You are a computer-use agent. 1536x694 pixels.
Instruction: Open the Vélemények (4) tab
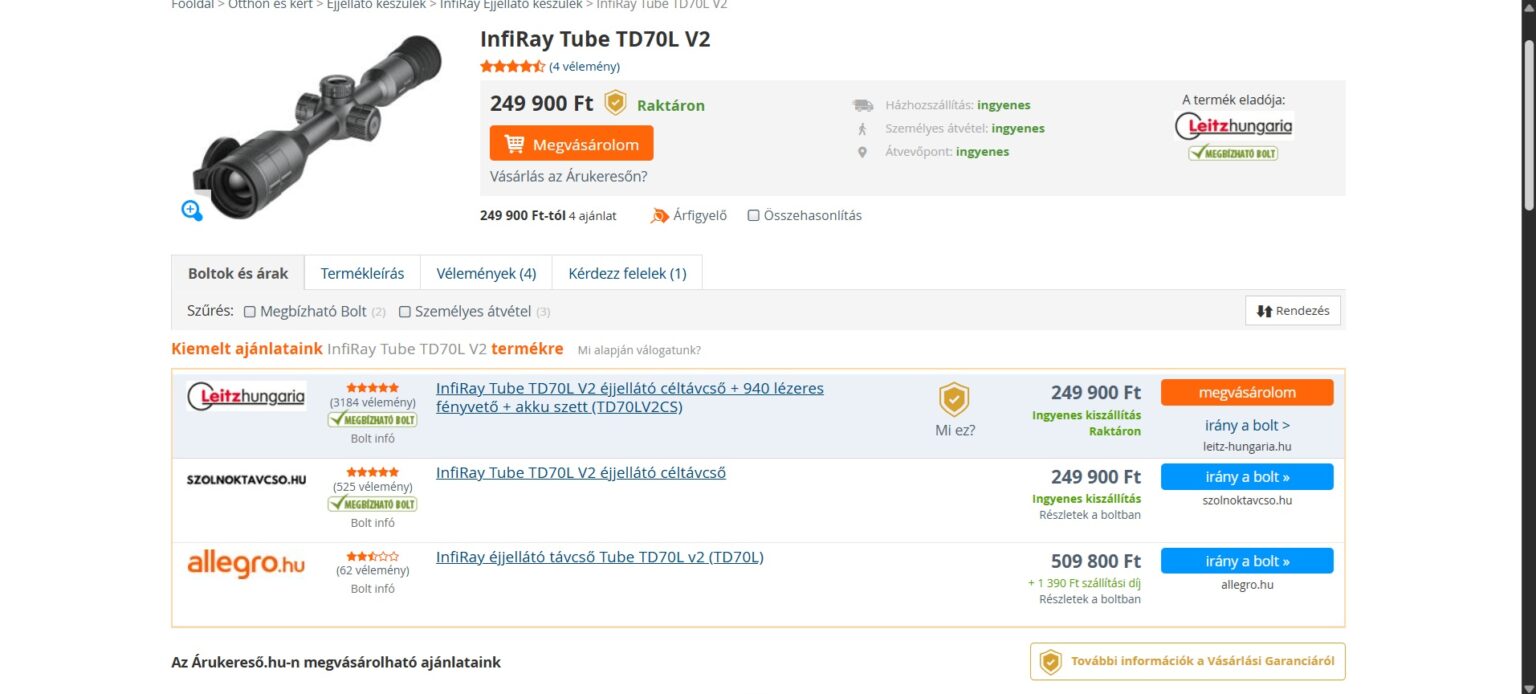pyautogui.click(x=486, y=273)
